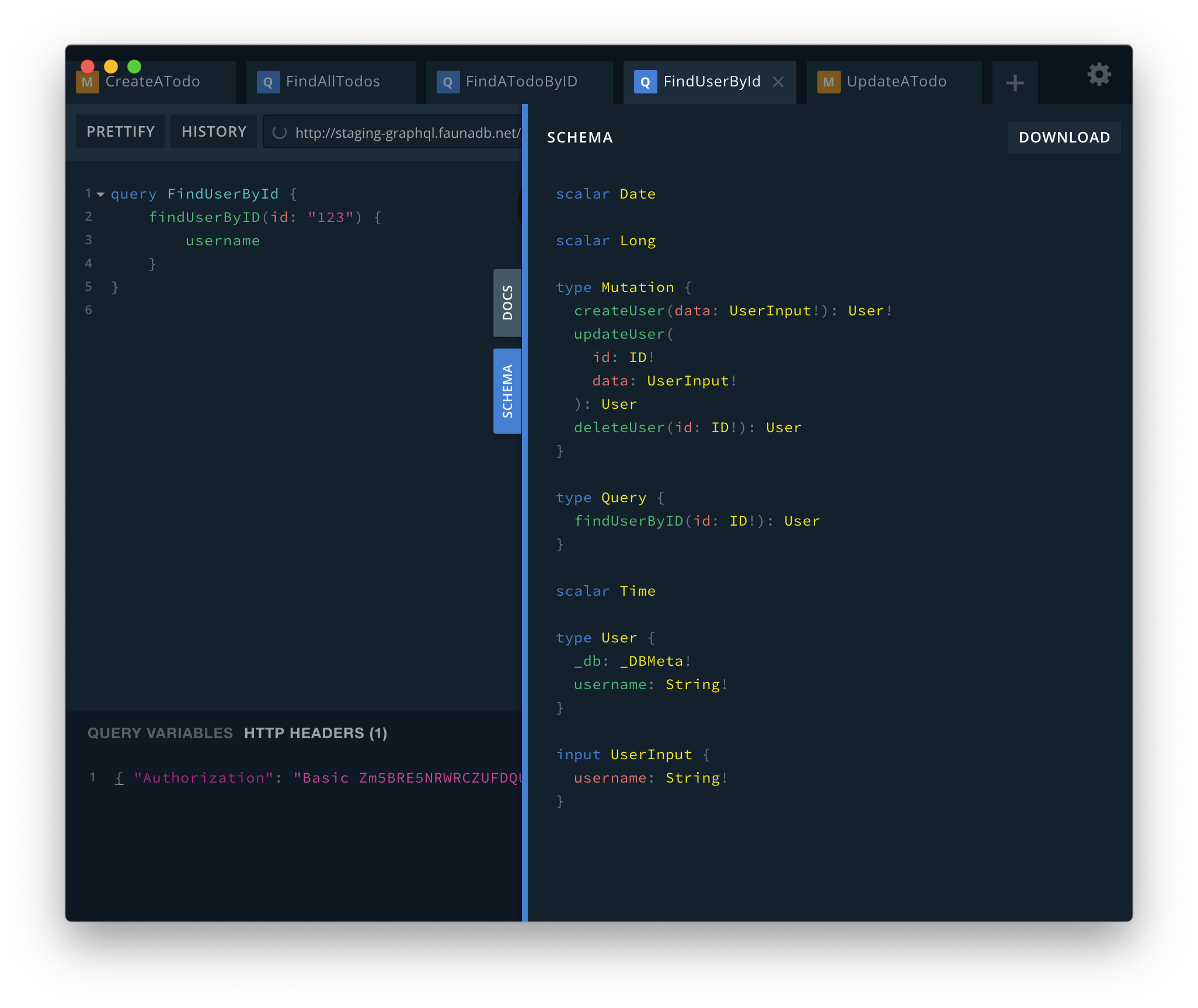Click 'scalar Date' in the schema

click(x=605, y=194)
